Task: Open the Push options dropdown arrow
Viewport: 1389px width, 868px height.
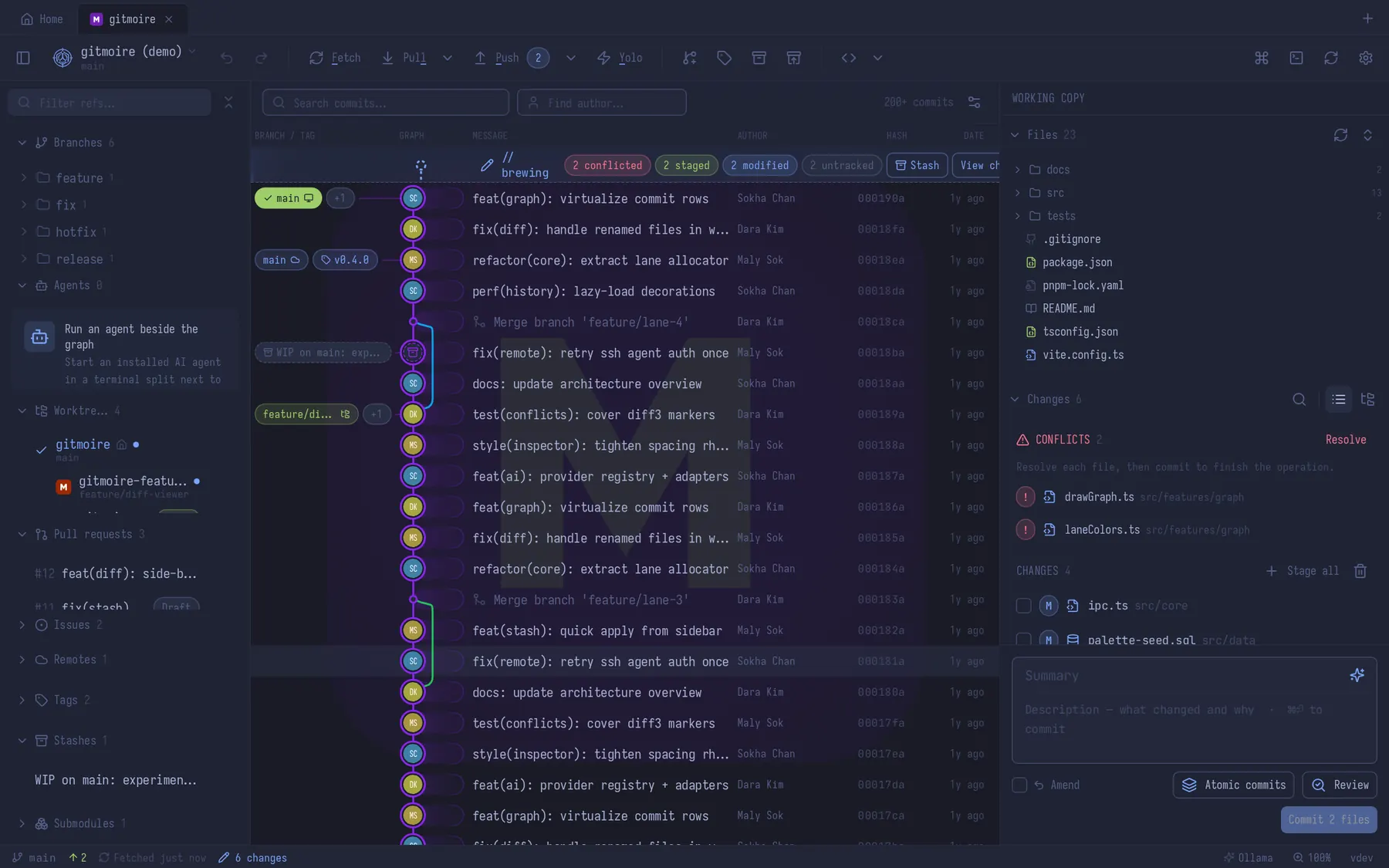Action: click(x=571, y=58)
